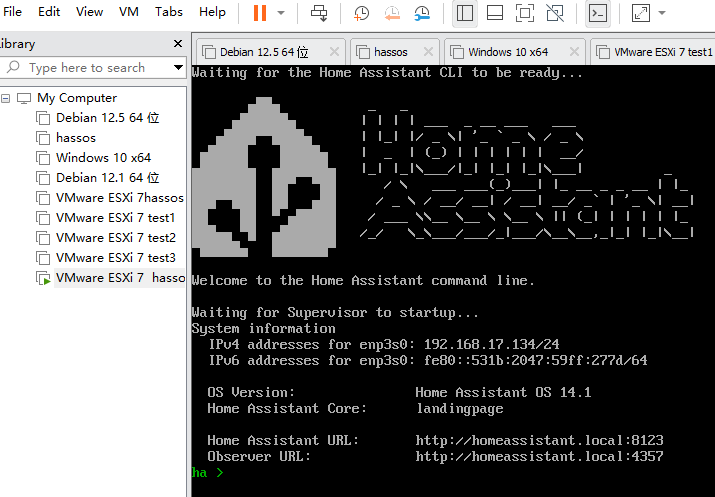This screenshot has height=497, width=715.
Task: Open the Snapshot Manager icon
Action: click(422, 13)
